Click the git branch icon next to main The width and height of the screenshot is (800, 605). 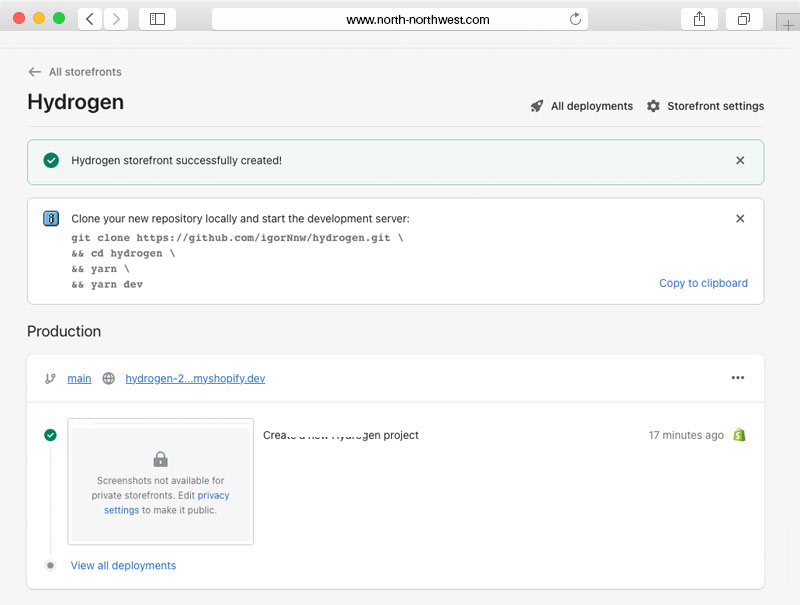pos(50,378)
